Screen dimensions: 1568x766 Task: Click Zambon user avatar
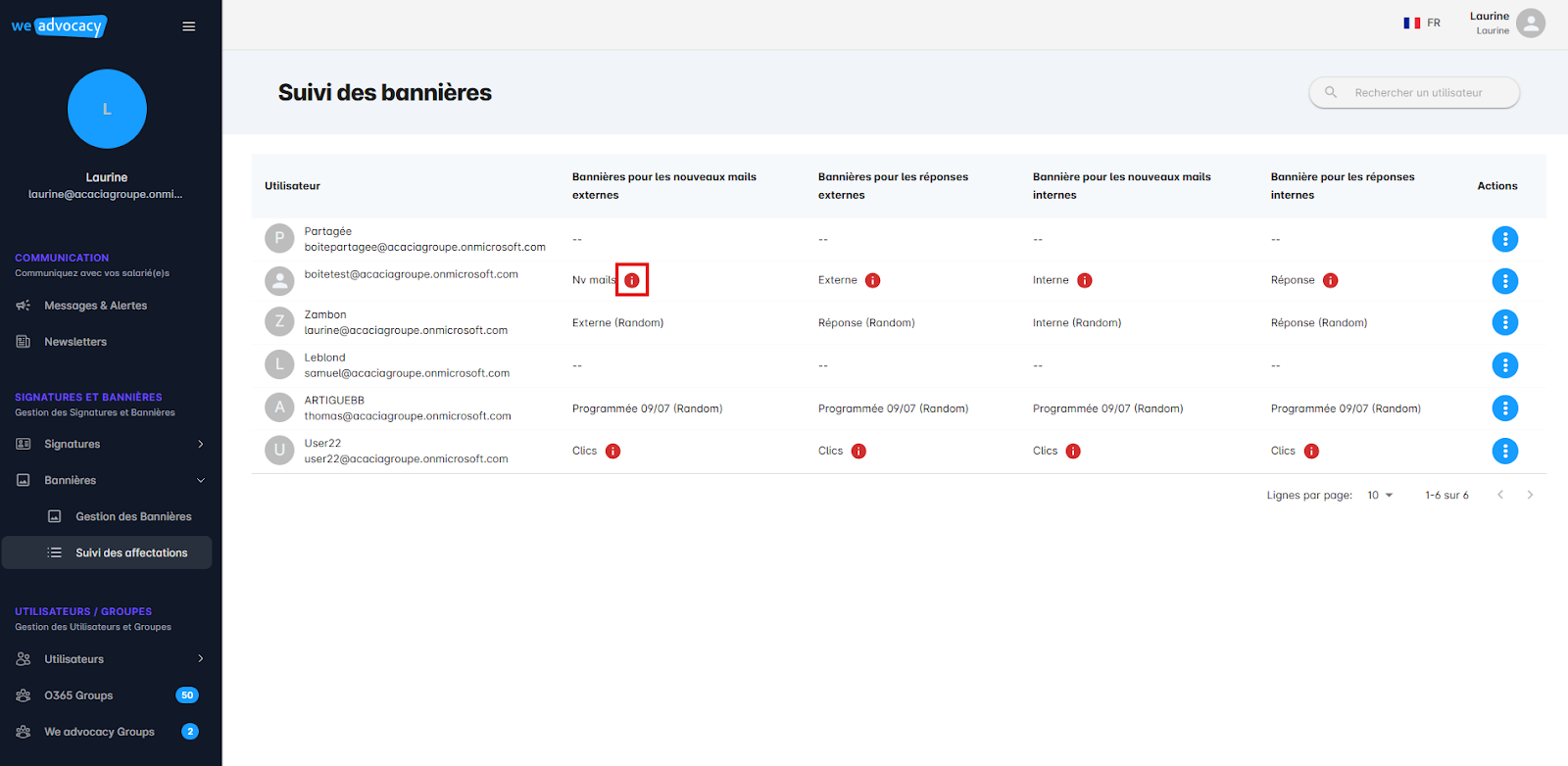(279, 321)
